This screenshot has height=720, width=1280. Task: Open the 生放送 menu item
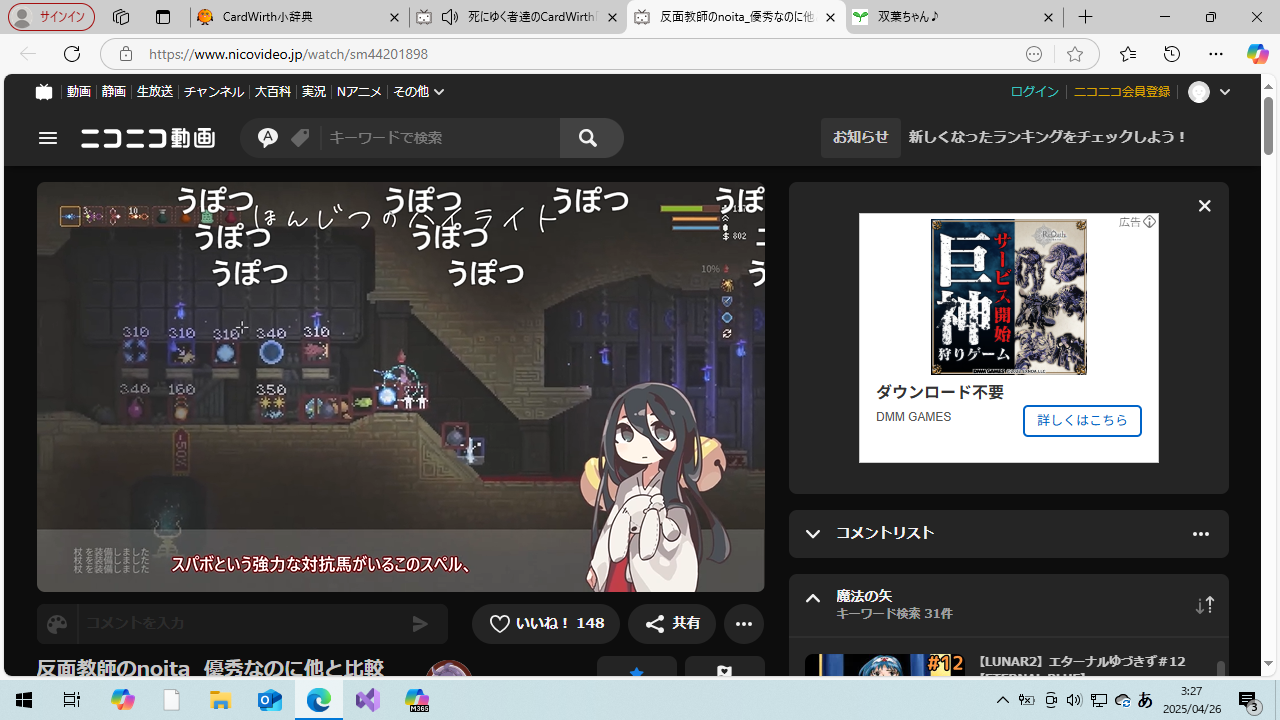pyautogui.click(x=155, y=91)
